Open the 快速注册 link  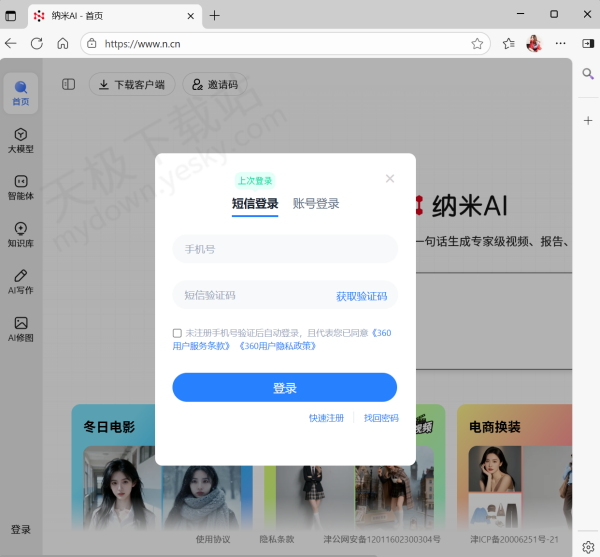coord(326,418)
